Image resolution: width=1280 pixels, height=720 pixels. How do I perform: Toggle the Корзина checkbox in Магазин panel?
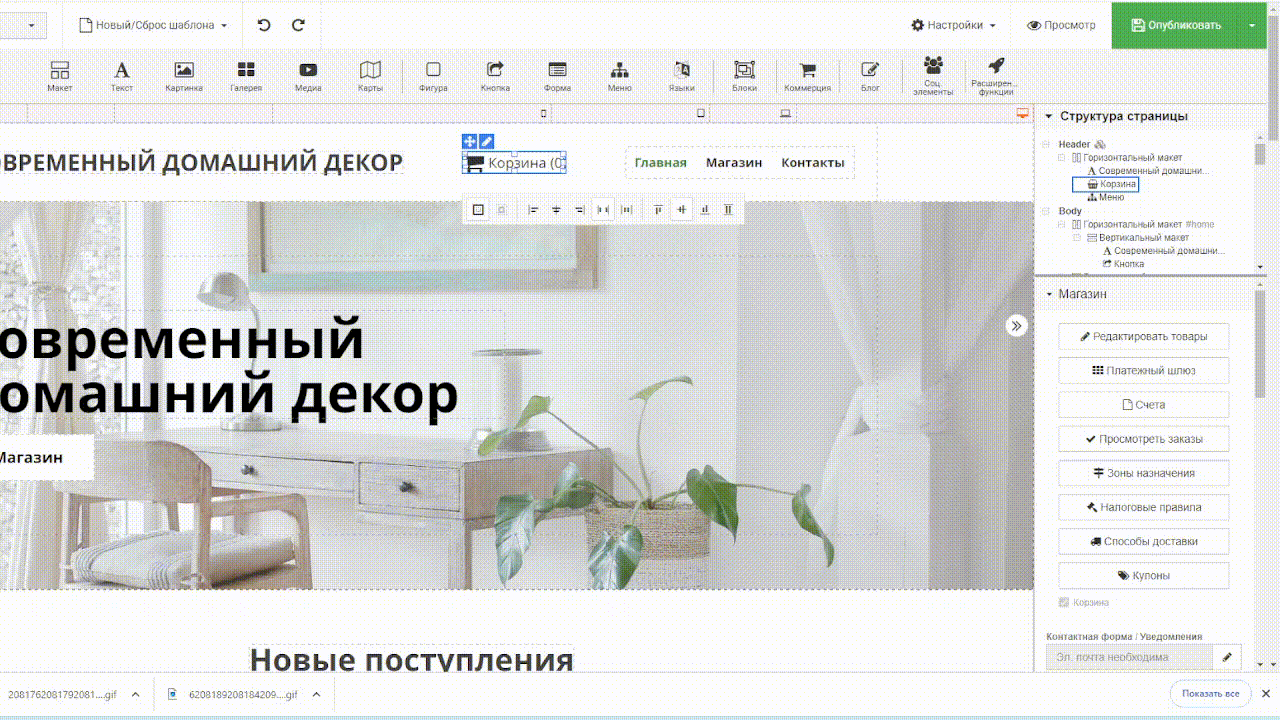(1064, 603)
